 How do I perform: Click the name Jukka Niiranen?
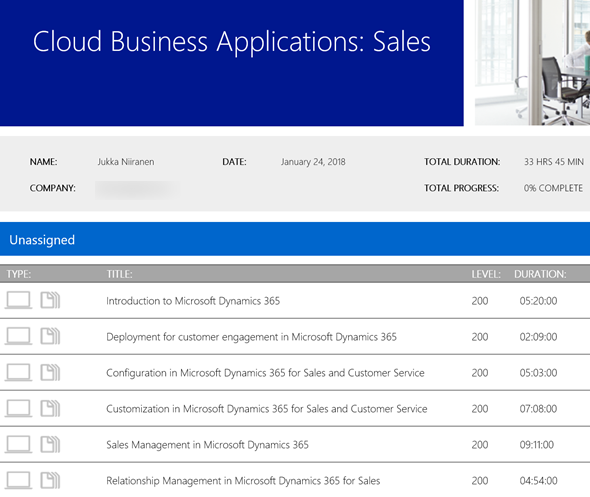click(x=126, y=162)
